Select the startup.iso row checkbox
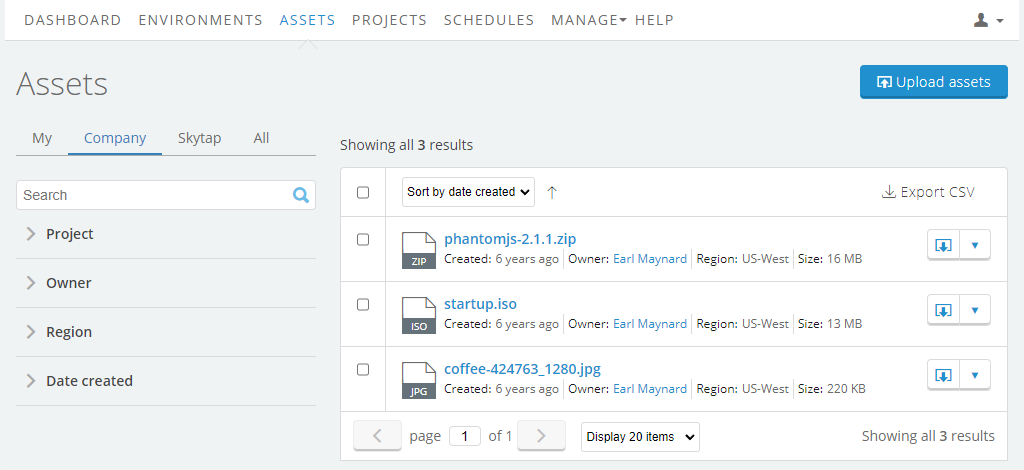Viewport: 1024px width, 470px height. (x=363, y=304)
